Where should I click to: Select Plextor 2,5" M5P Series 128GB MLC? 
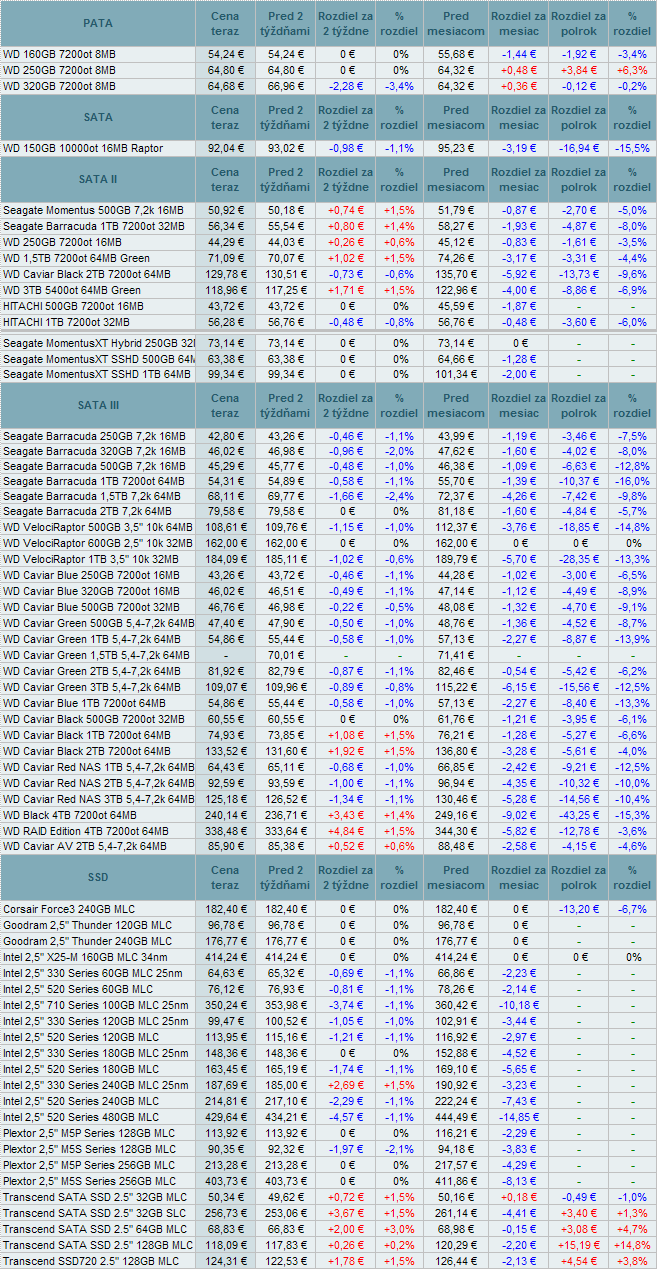tap(87, 1133)
